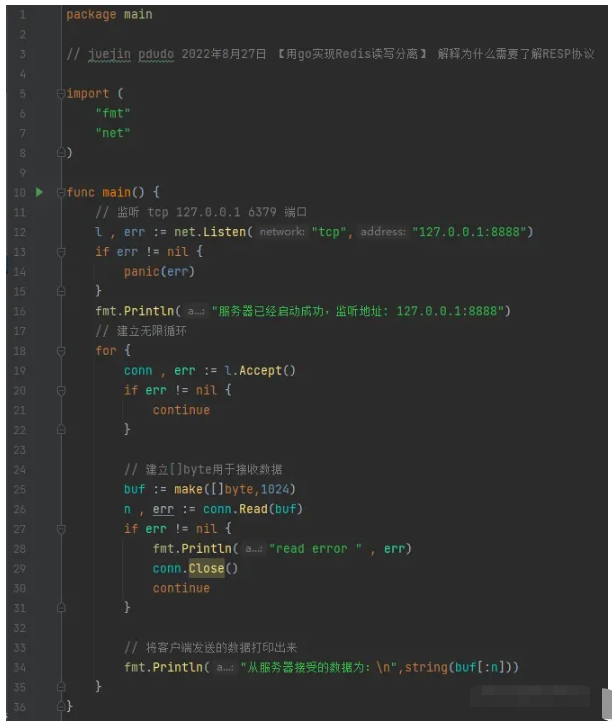Click the "read error " string literal
This screenshot has height=723, width=612.
[315, 549]
